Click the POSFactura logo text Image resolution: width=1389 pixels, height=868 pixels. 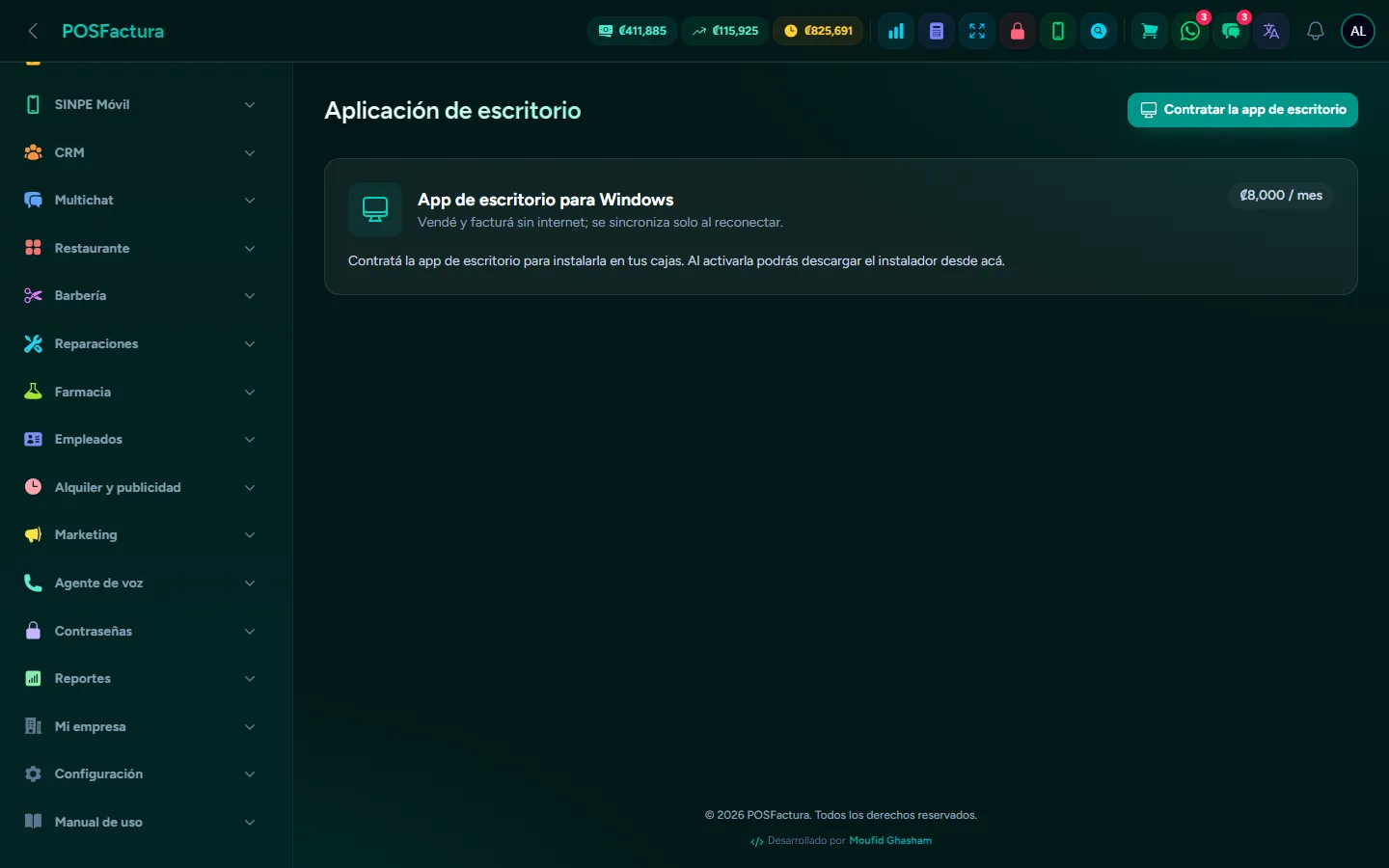[113, 31]
